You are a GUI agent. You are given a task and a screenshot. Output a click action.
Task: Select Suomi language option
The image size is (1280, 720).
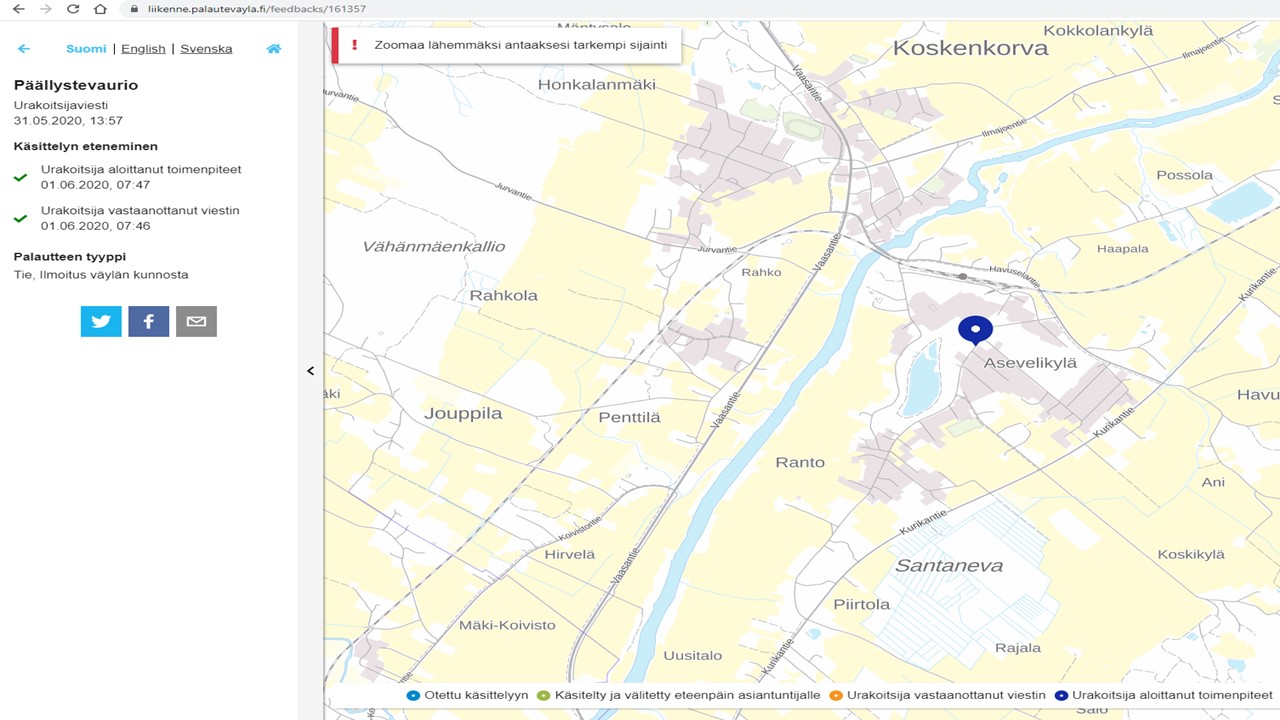(86, 49)
